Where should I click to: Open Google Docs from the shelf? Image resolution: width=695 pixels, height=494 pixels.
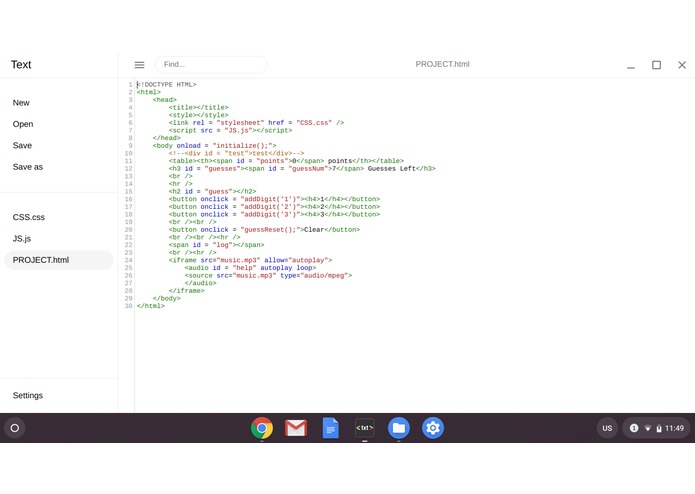click(330, 428)
